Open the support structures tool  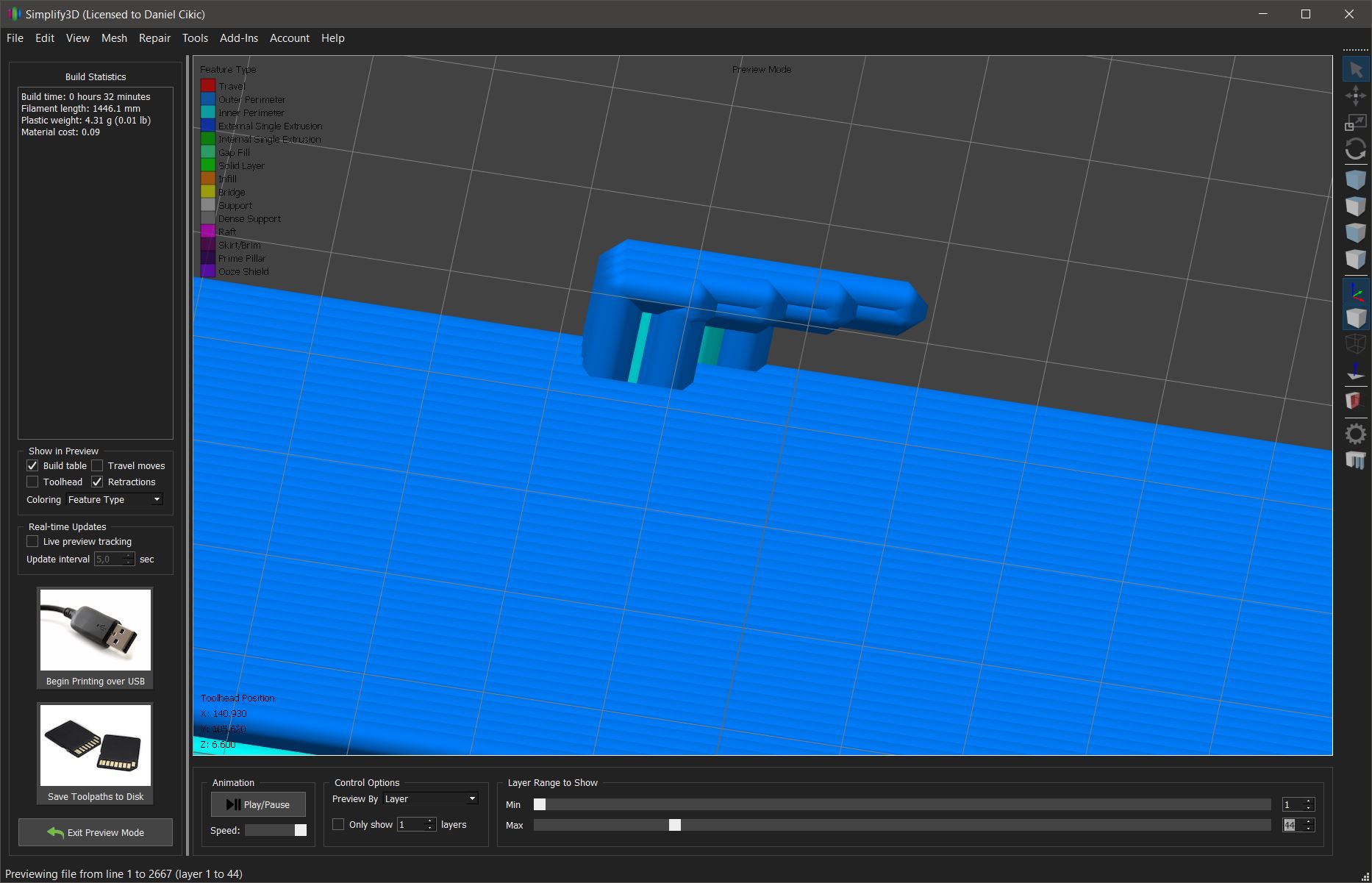1356,460
